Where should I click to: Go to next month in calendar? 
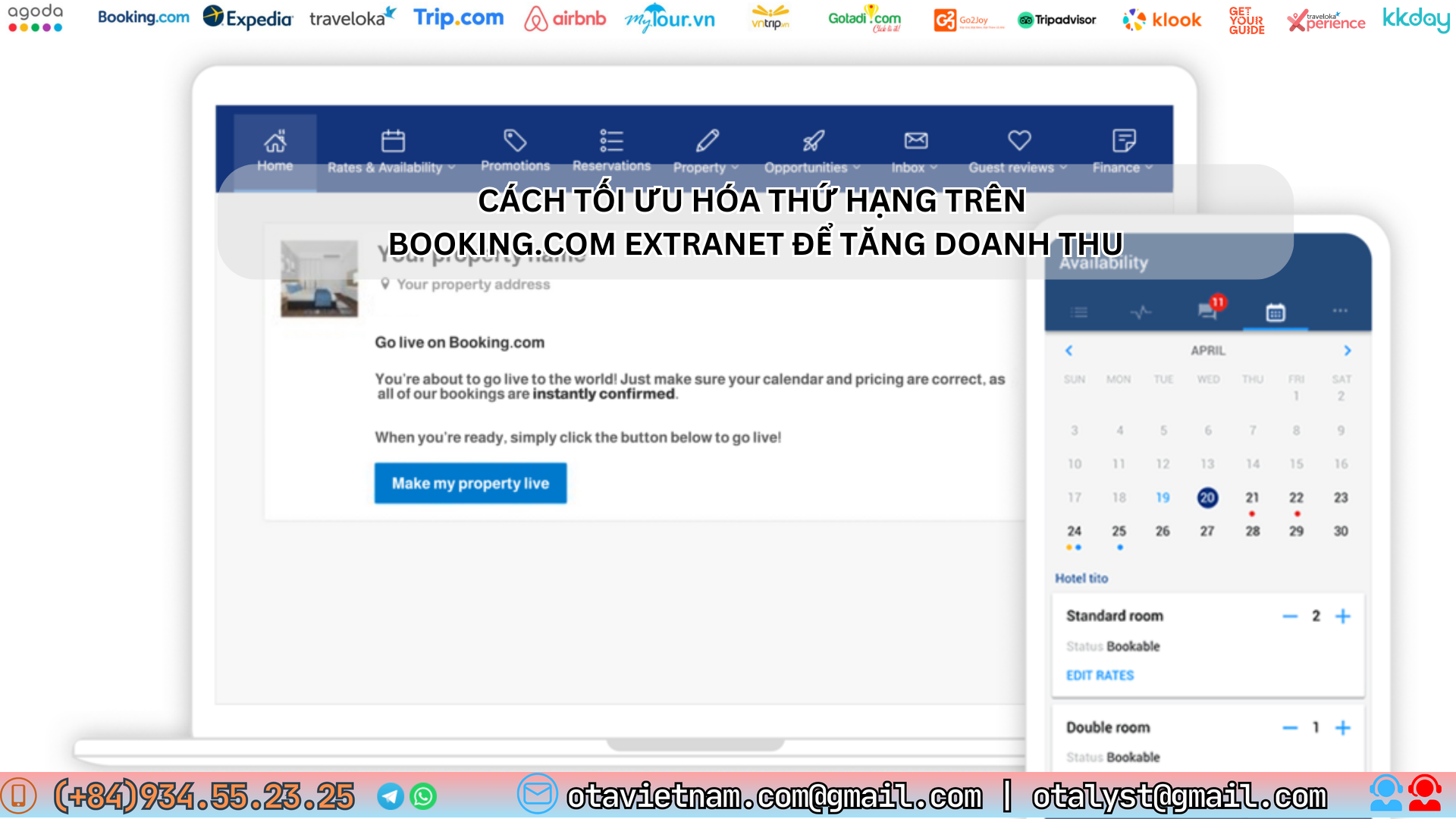1348,350
